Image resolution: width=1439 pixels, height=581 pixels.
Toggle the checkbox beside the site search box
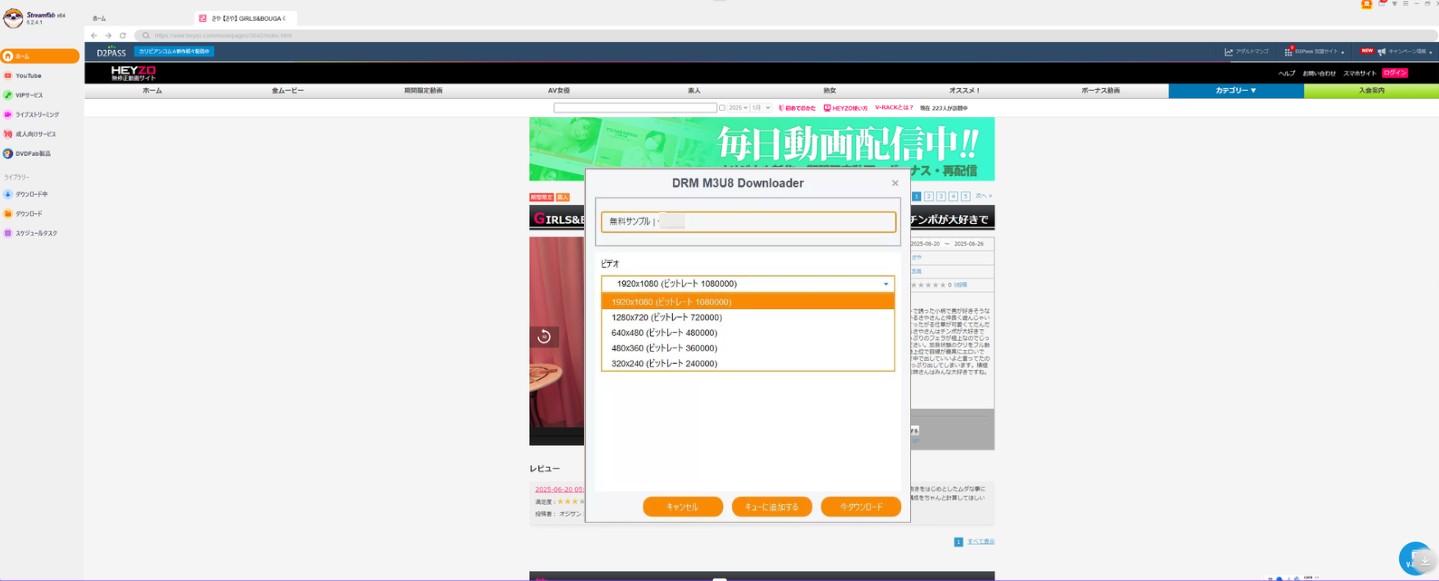coord(722,108)
